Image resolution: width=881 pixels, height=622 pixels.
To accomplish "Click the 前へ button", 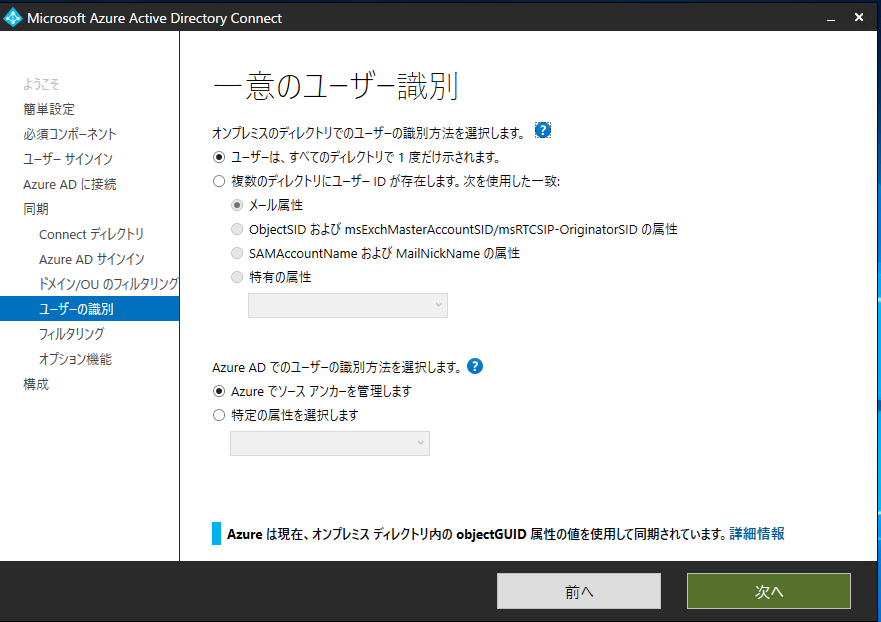I will [579, 591].
